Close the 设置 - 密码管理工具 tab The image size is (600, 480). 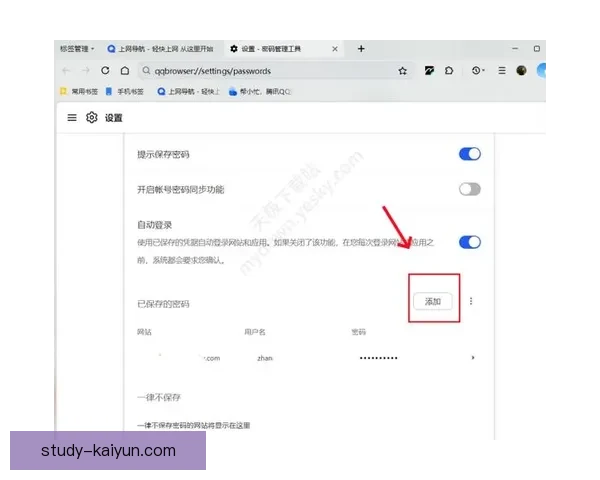pyautogui.click(x=335, y=49)
